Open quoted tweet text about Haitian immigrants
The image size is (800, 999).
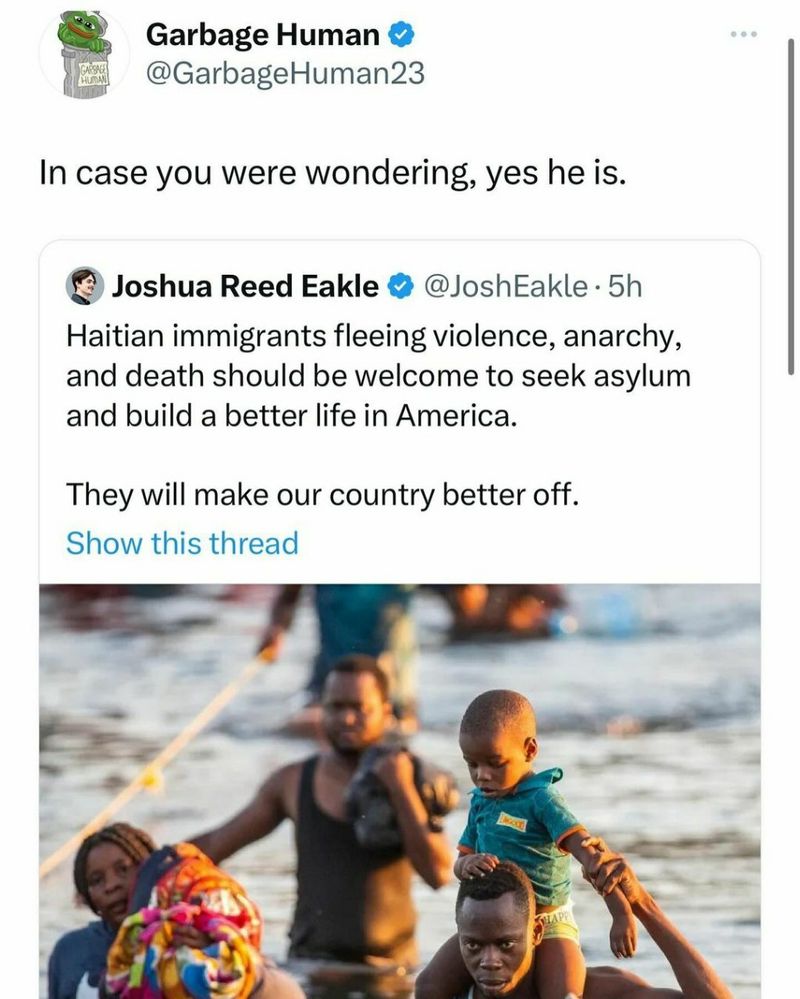coord(378,376)
